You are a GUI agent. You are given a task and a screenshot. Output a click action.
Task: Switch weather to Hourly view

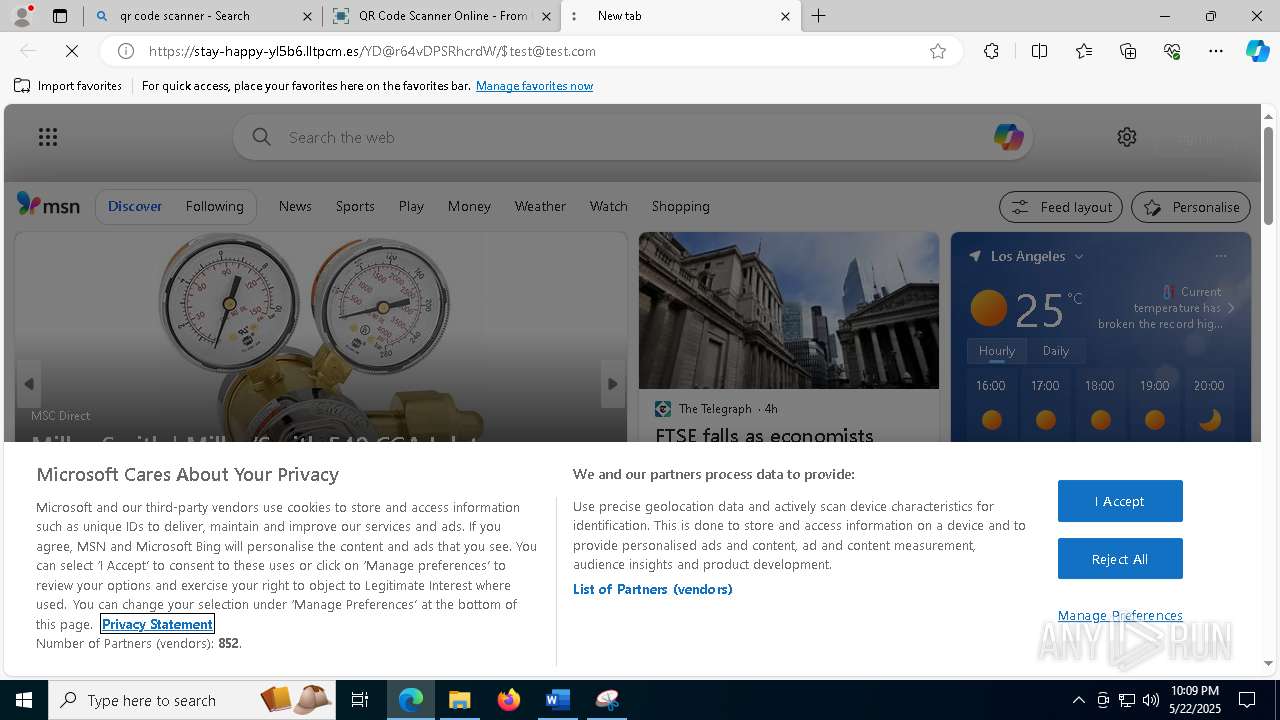[996, 351]
